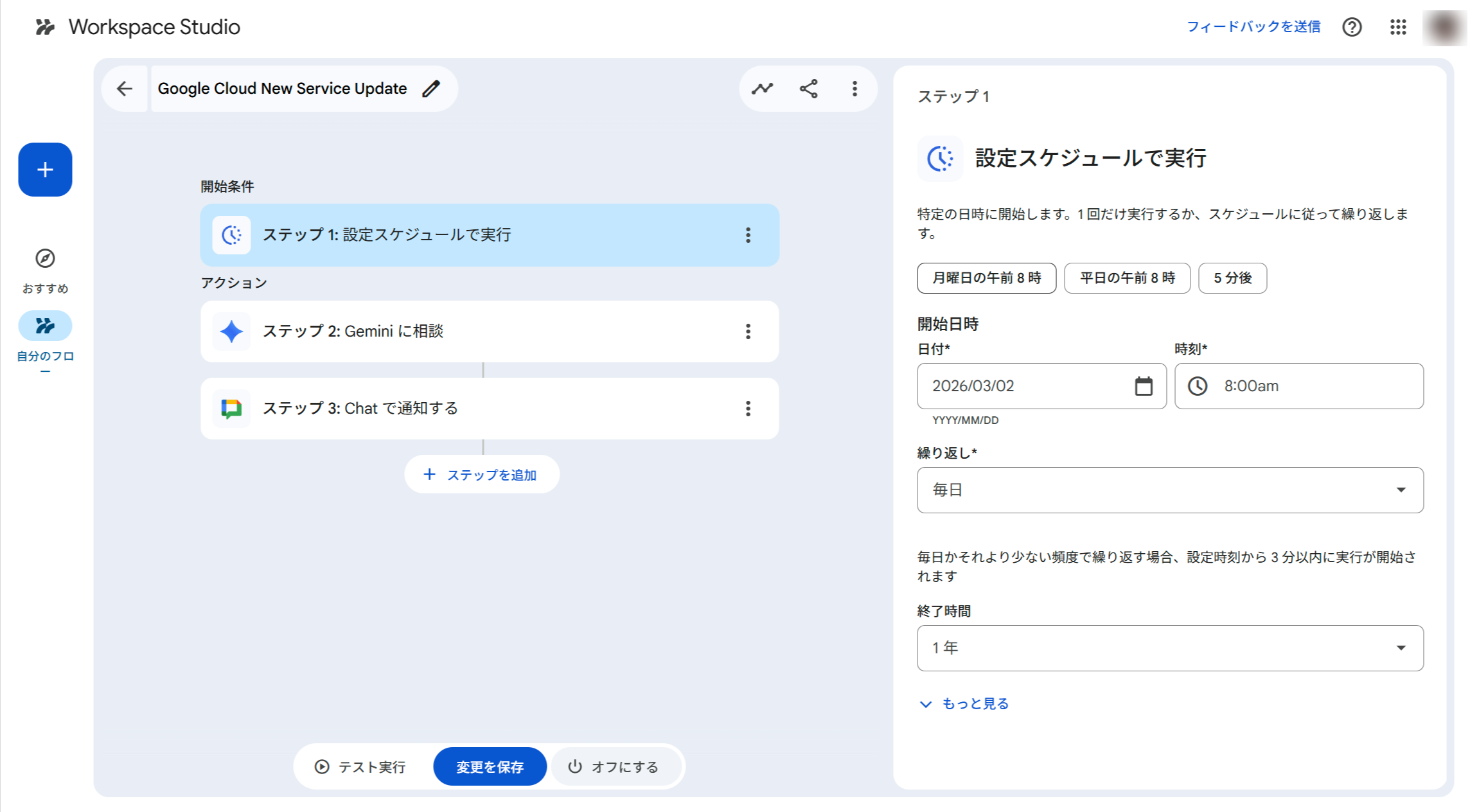Select ステップ 3: Chat で通知する card
Screen dimensions: 1470x812
[x=490, y=409]
